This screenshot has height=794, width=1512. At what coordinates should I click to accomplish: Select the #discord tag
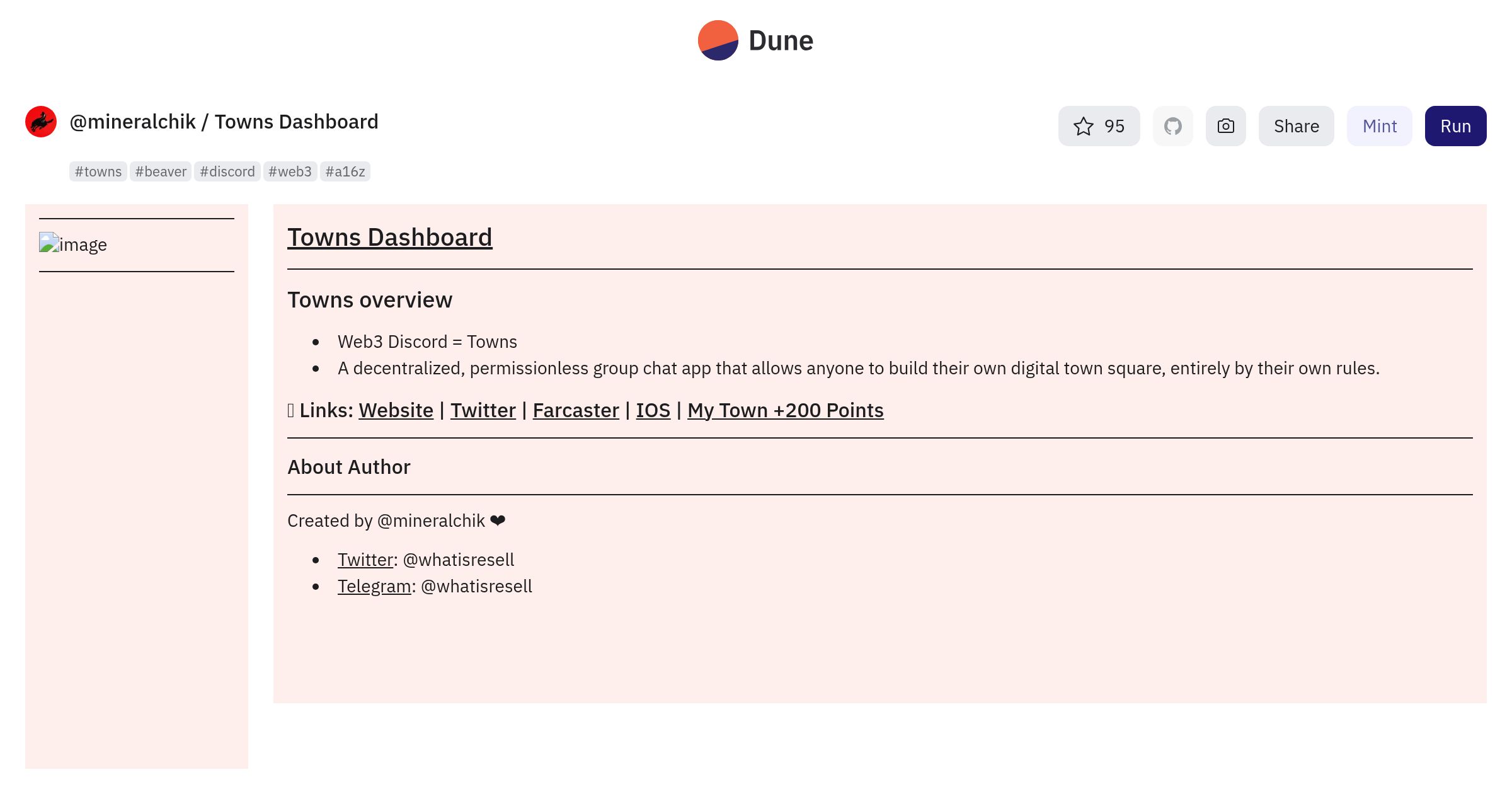click(x=227, y=171)
